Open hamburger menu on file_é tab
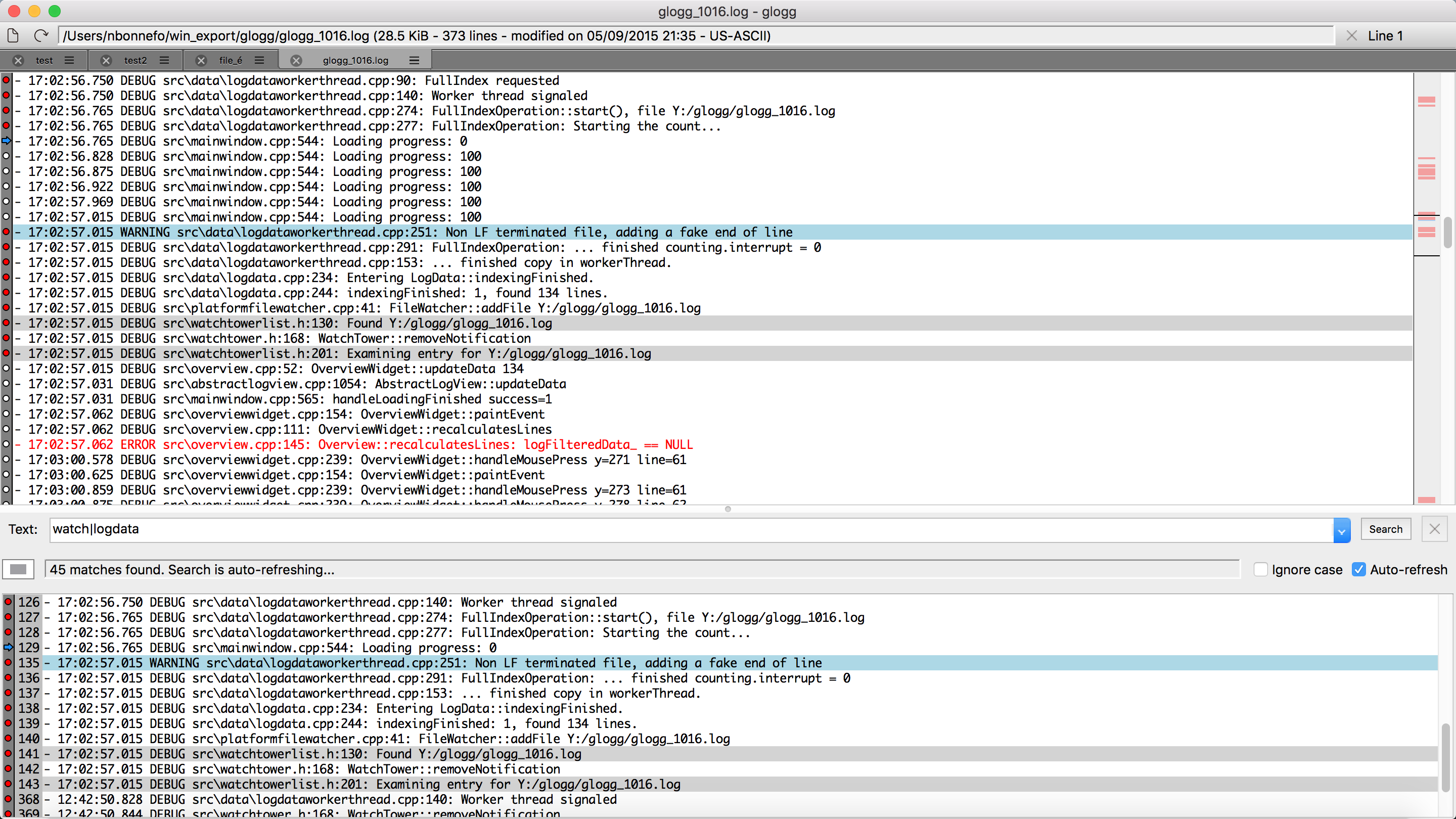Screen dimensions: 1456x819 (x=259, y=61)
